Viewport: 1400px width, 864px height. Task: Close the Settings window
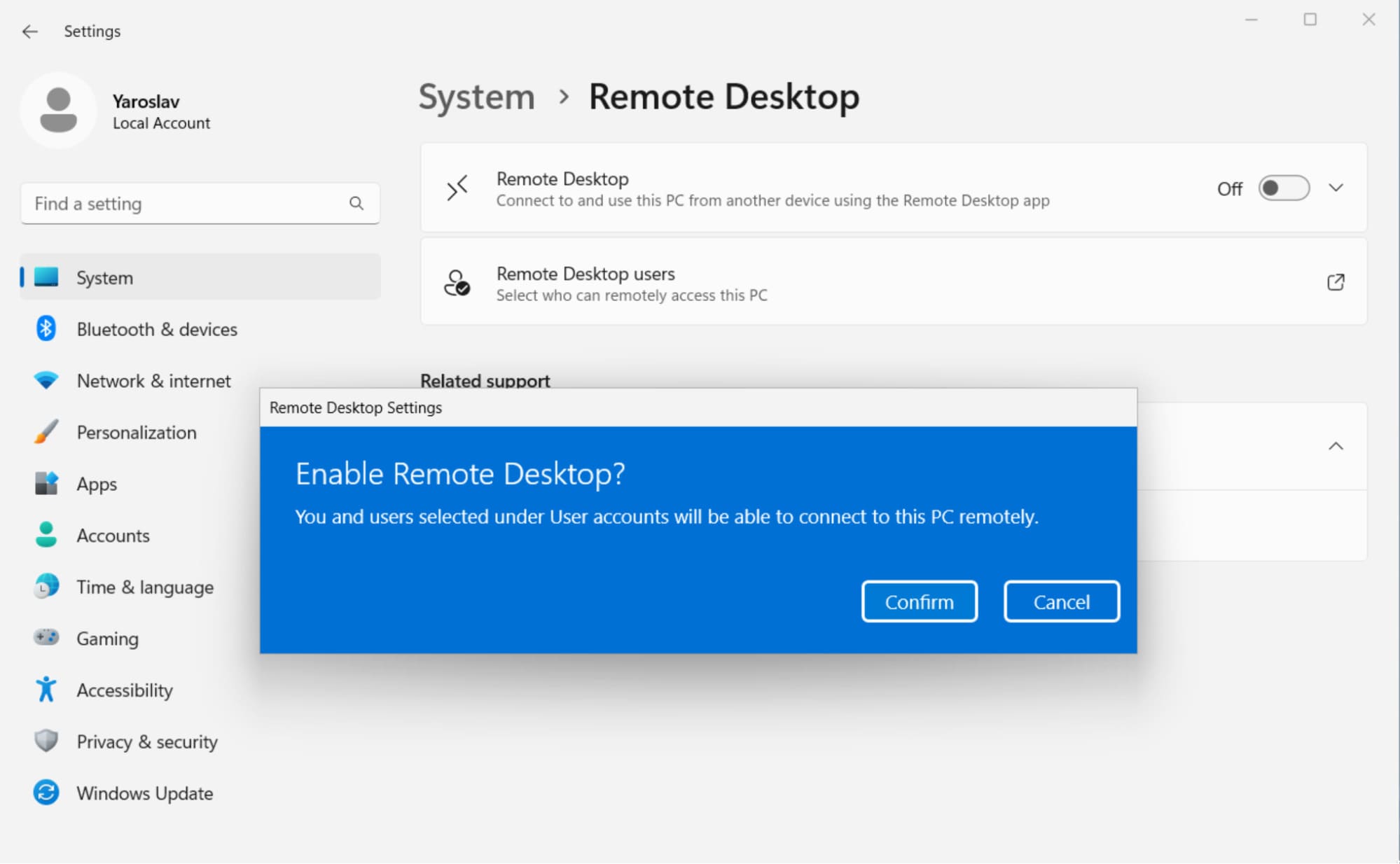coord(1368,20)
